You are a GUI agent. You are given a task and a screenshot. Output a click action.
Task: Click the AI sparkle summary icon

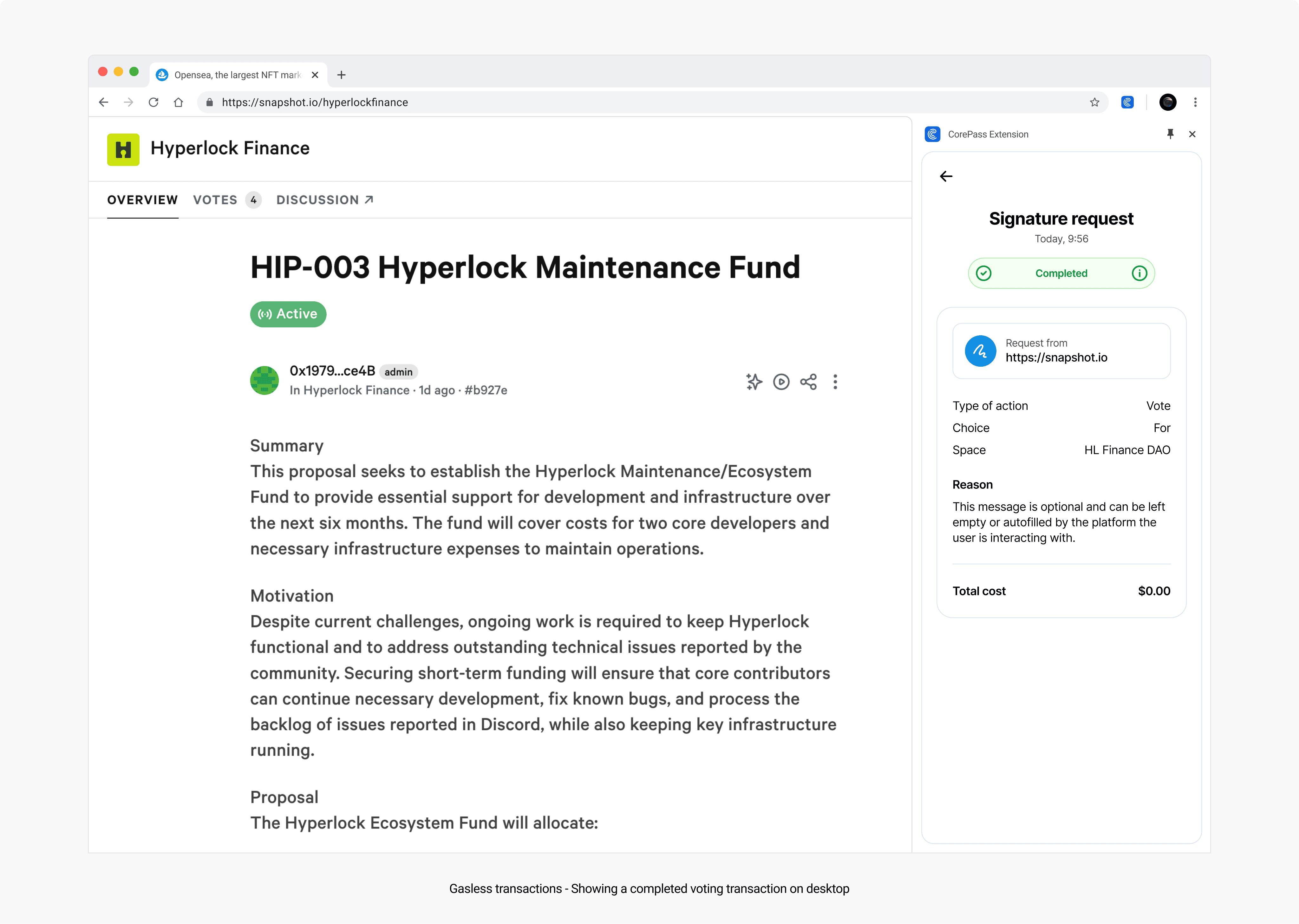754,382
